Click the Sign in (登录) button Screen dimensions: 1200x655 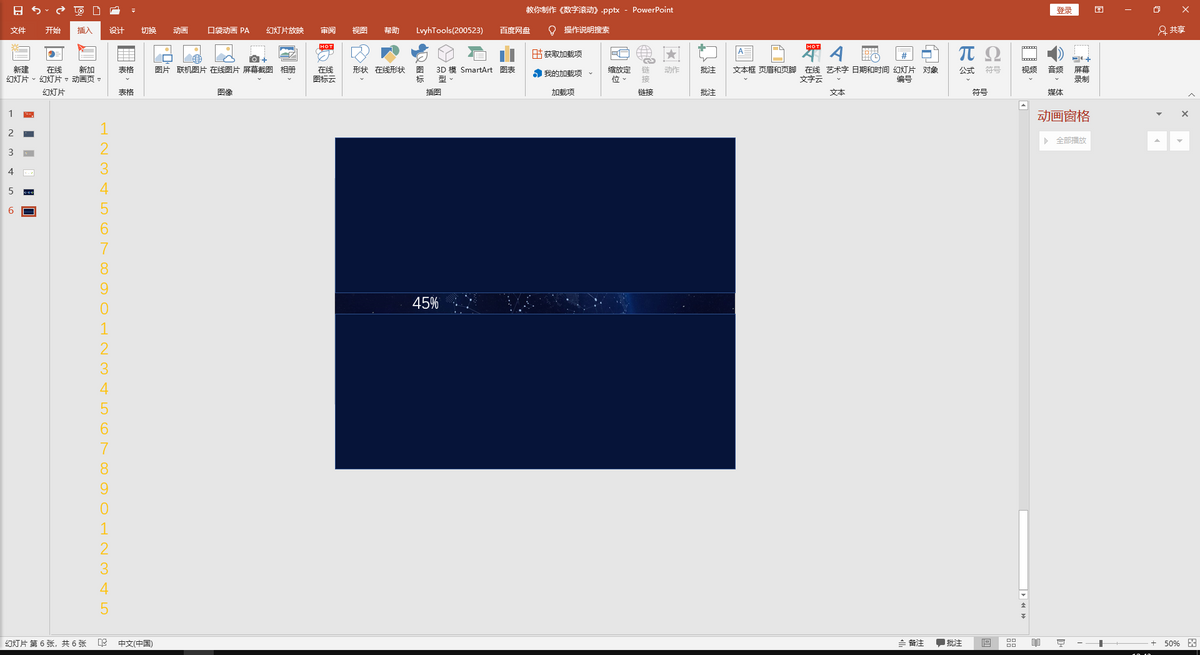coord(1064,10)
